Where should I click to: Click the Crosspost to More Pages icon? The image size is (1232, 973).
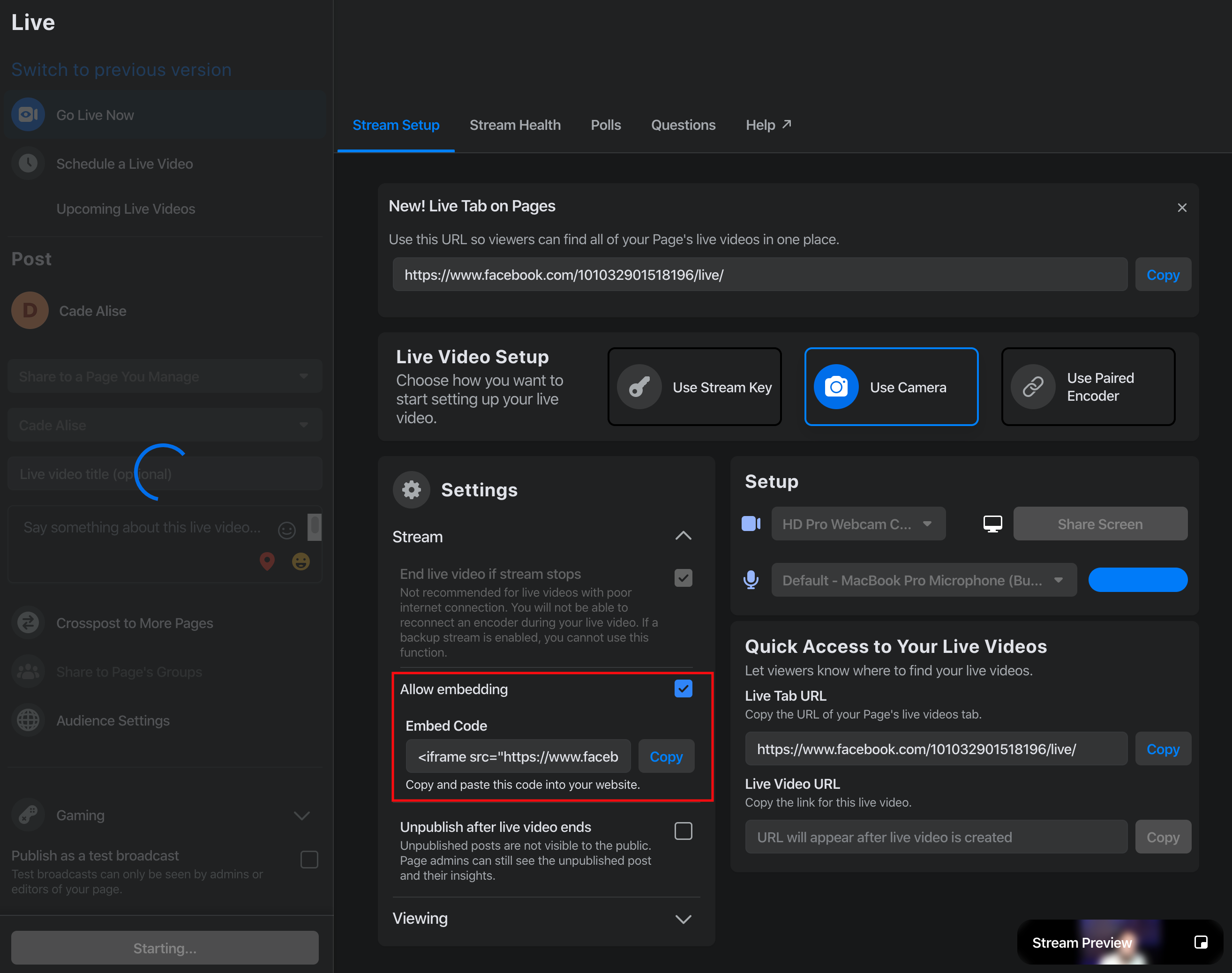(28, 622)
